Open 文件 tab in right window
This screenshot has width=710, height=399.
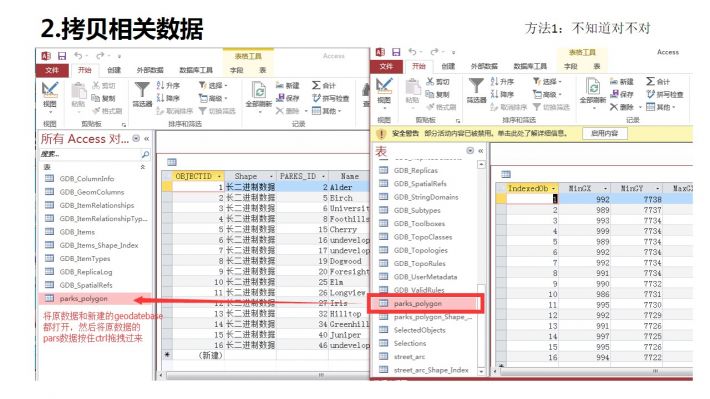point(386,67)
